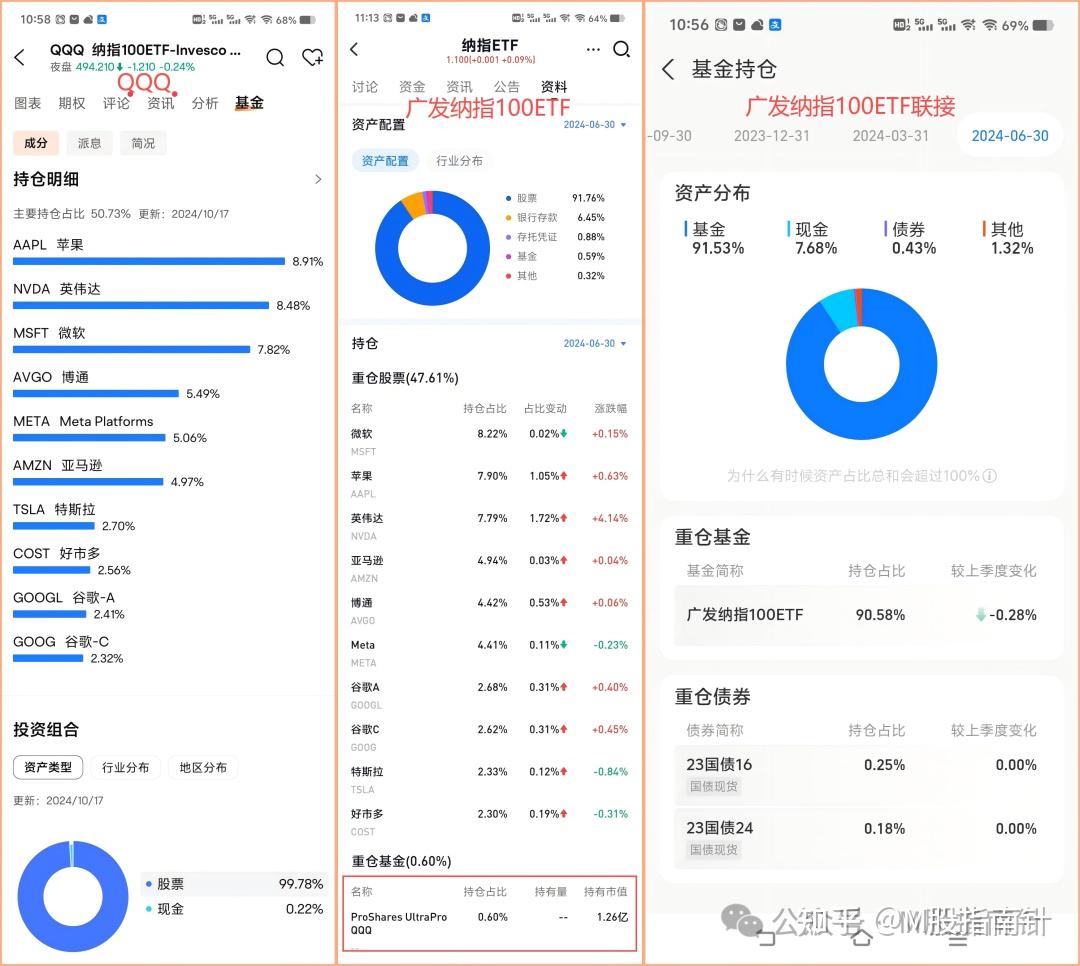The height and width of the screenshot is (966, 1080).
Task: Tap the info icon about 资产占比 exceeding 100%
Action: (x=989, y=476)
